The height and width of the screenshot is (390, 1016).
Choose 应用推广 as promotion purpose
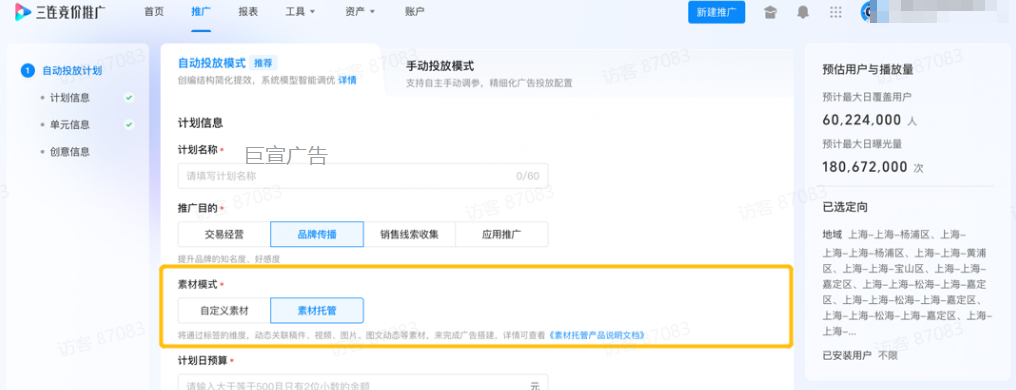(502, 234)
